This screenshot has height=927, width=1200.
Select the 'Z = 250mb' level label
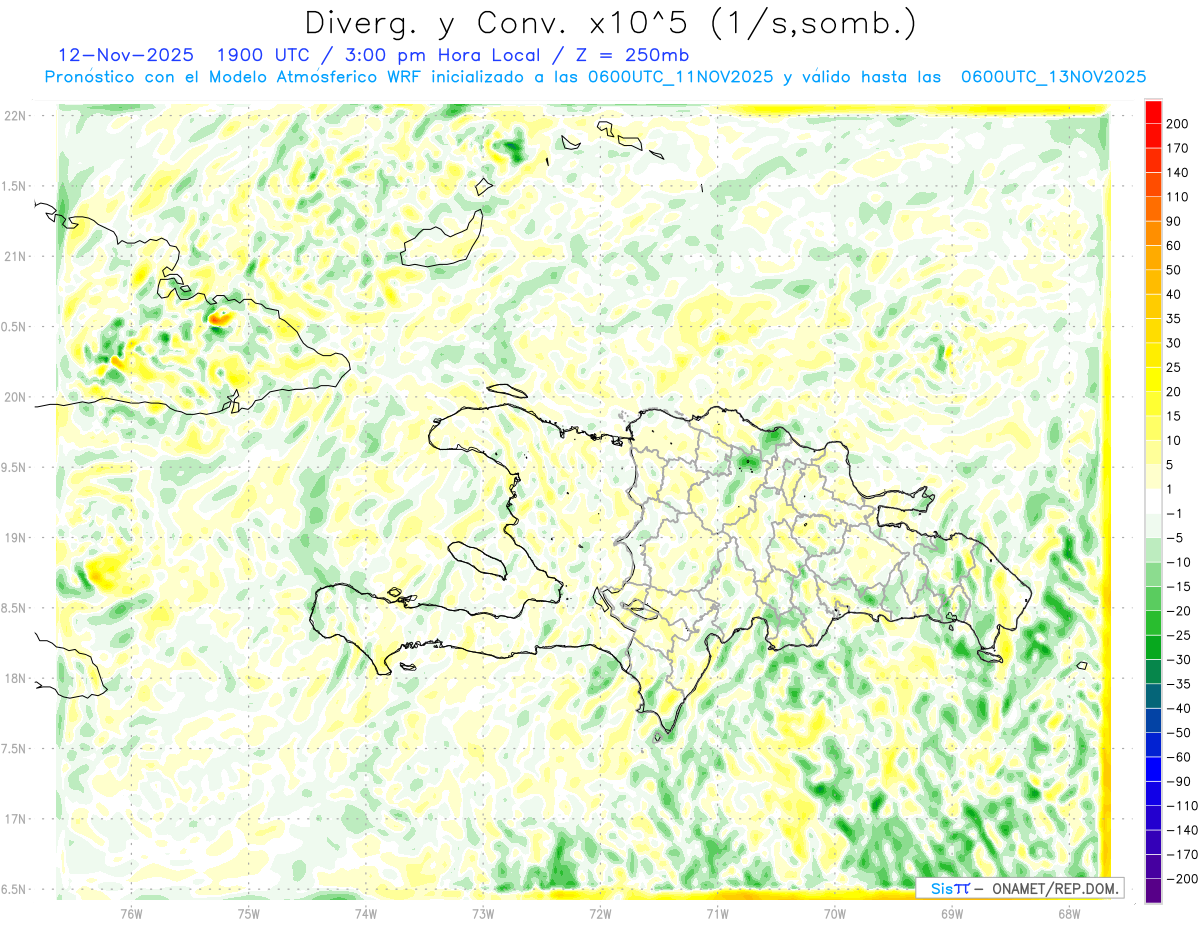[x=633, y=54]
